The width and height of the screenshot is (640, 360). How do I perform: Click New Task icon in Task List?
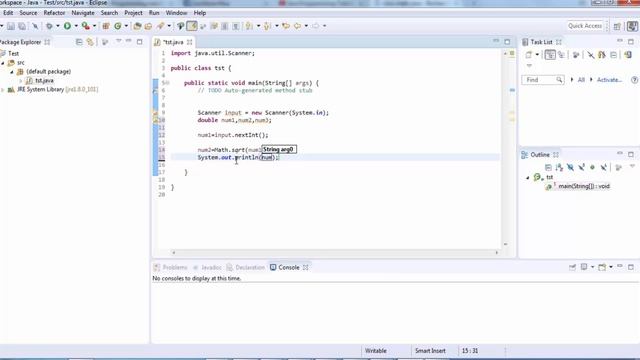click(x=529, y=55)
